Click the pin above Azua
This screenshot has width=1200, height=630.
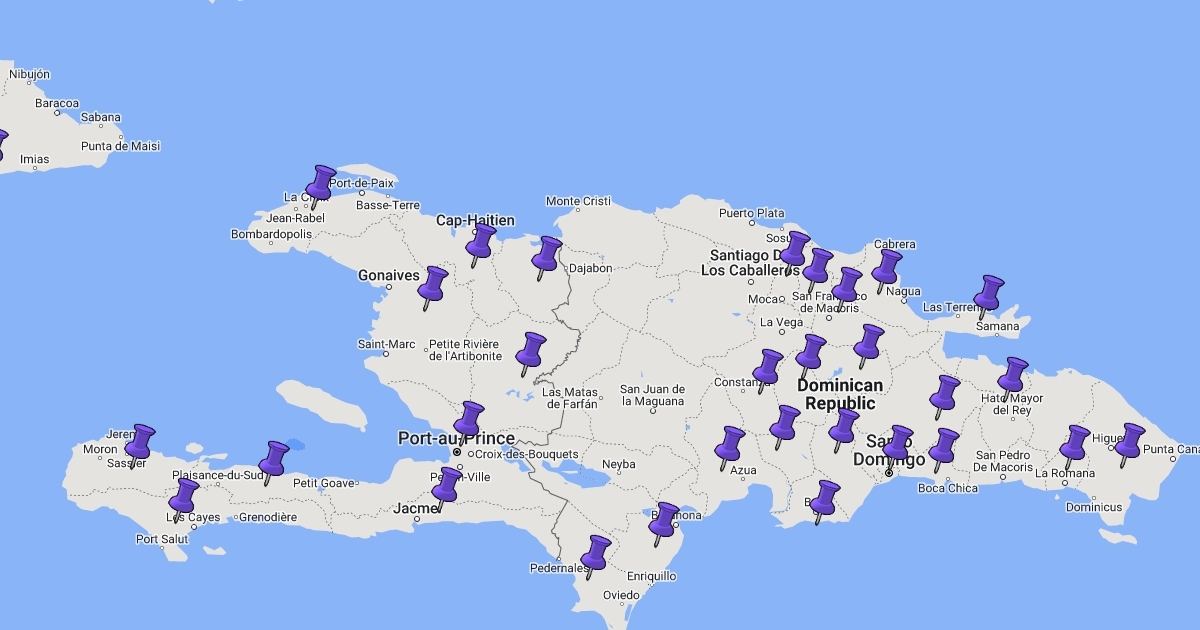click(731, 445)
